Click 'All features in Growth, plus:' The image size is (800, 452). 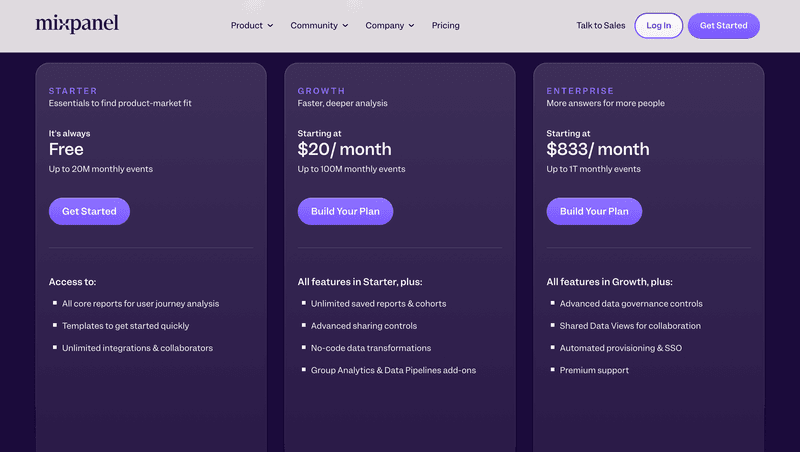609,282
